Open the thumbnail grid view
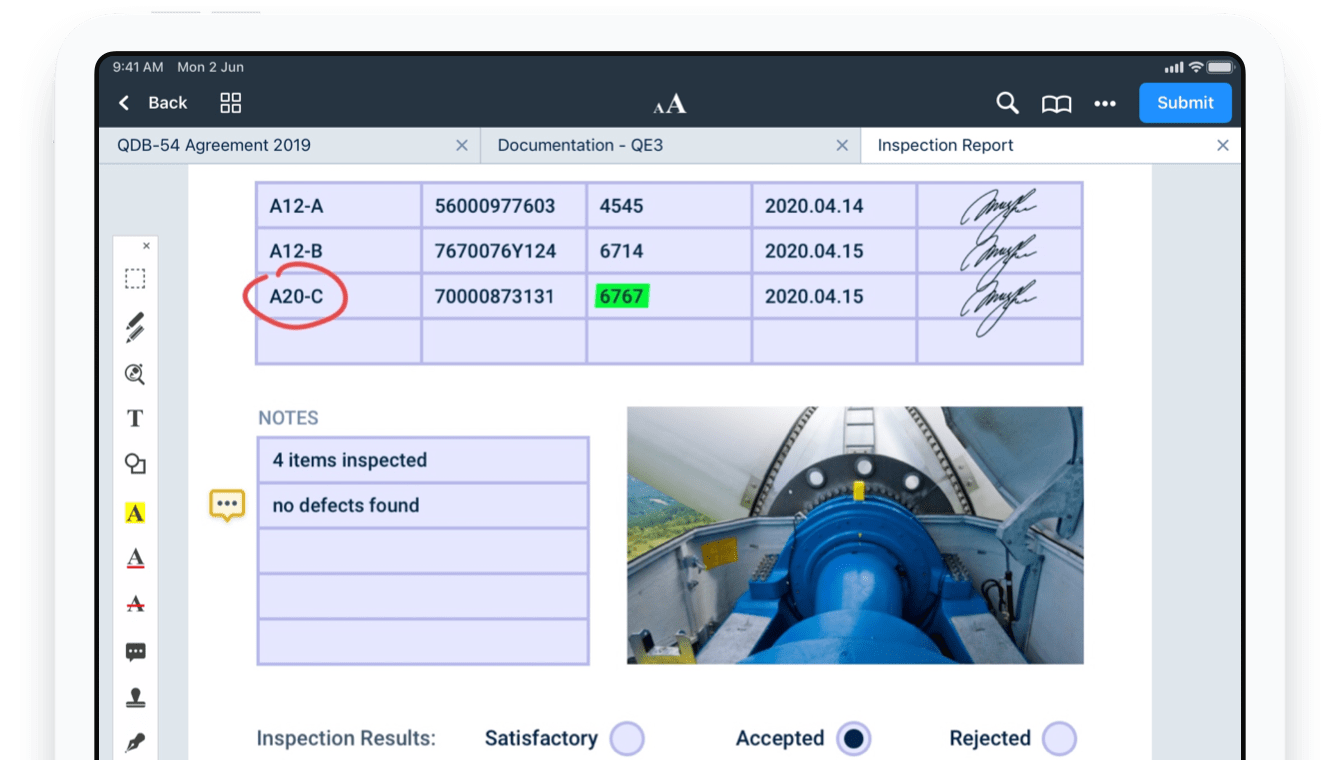Screen dimensions: 1342x760 (x=231, y=103)
